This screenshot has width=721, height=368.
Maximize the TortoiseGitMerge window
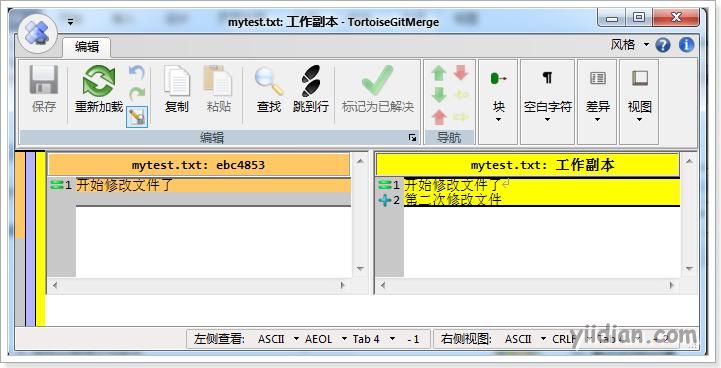pyautogui.click(x=639, y=18)
